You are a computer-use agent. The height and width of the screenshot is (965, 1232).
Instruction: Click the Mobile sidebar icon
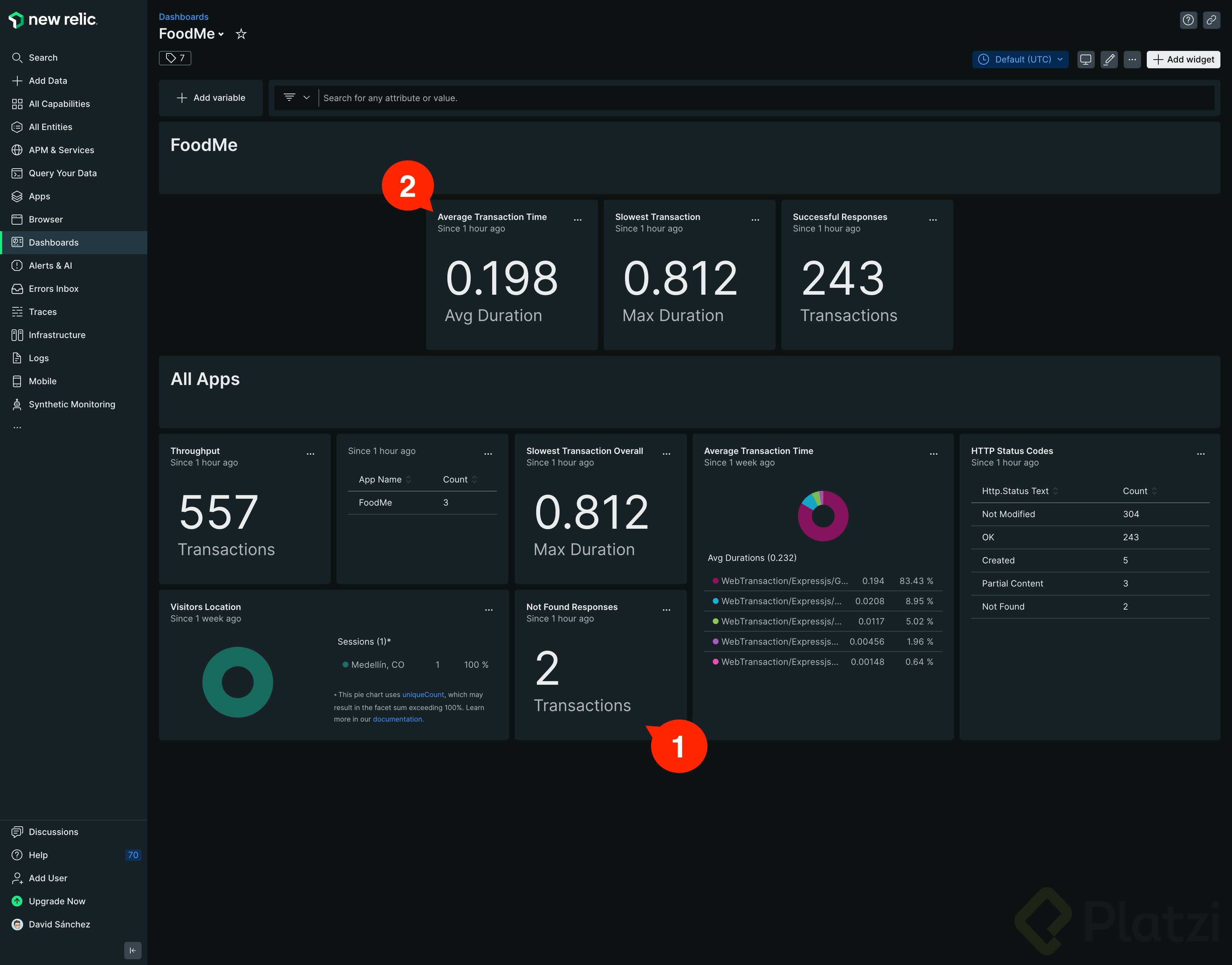[x=17, y=381]
